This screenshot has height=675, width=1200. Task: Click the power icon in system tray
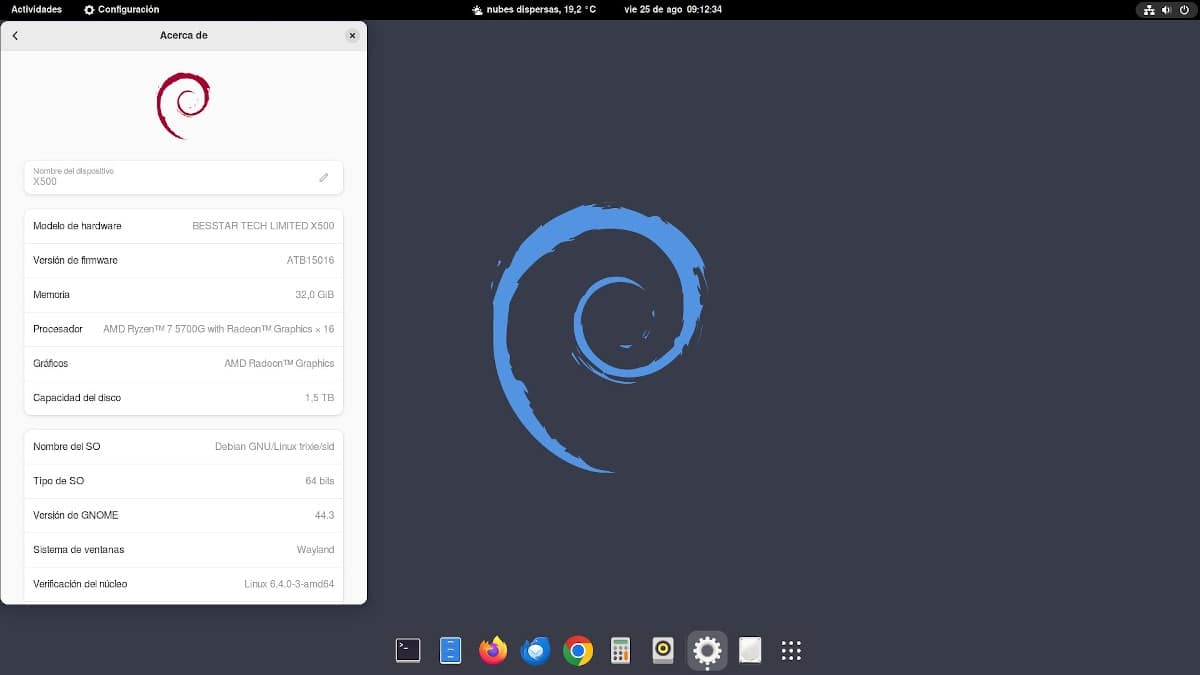click(x=1183, y=9)
